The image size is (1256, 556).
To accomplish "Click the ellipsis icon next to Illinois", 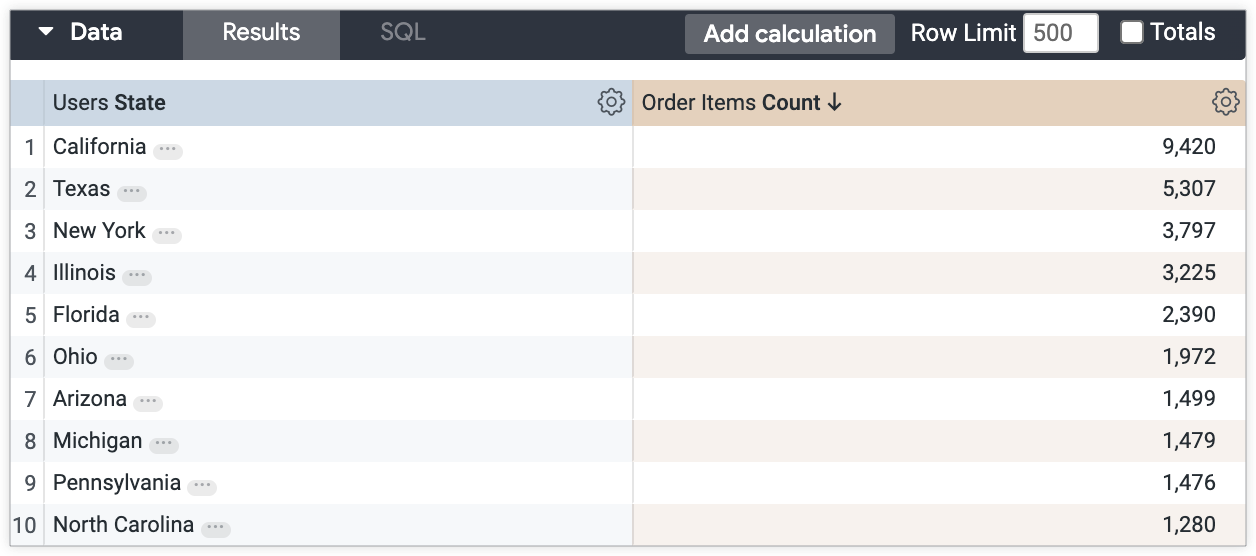I will 136,276.
